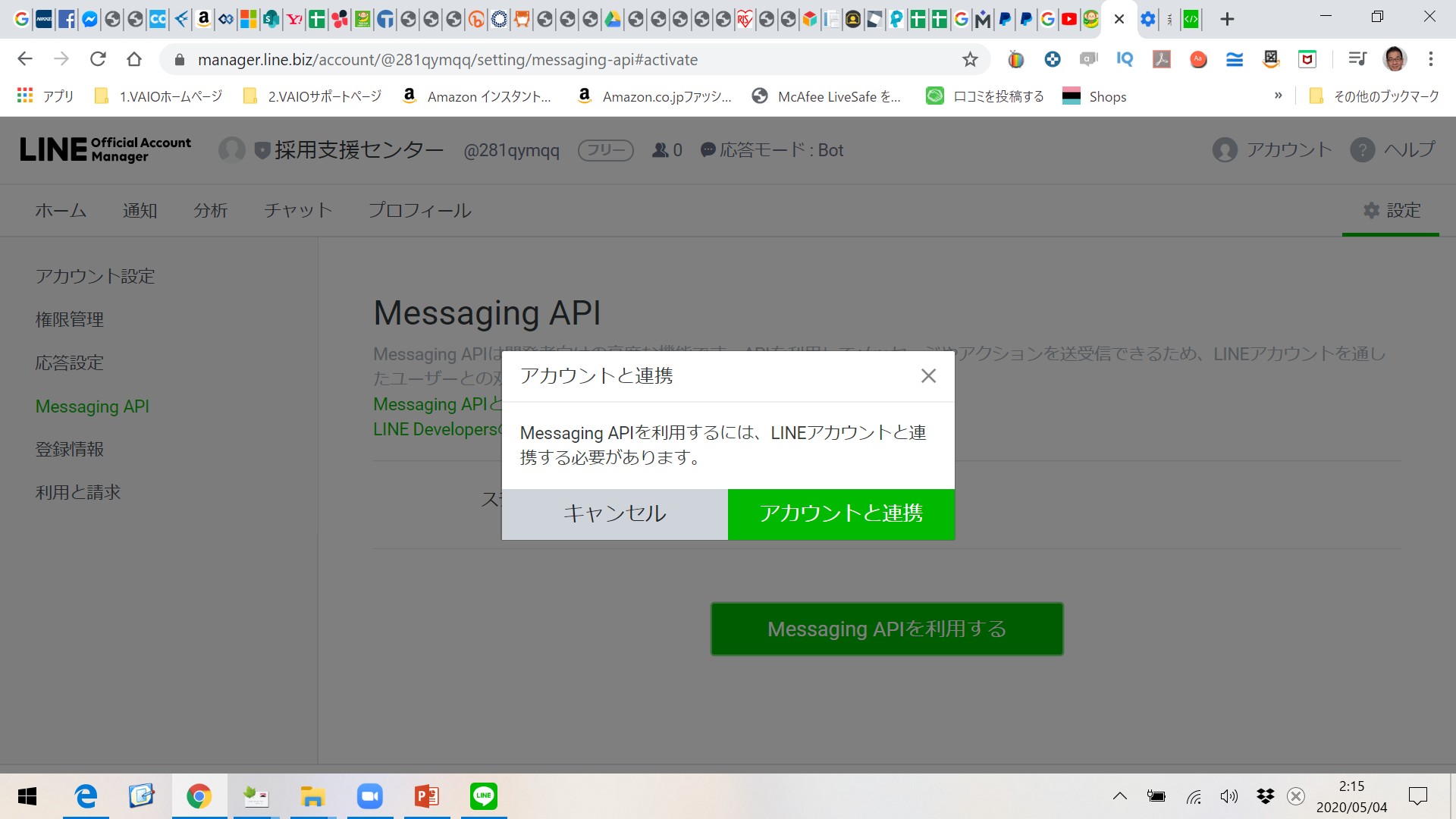
Task: Click the アカウント profile icon in header
Action: 1224,150
